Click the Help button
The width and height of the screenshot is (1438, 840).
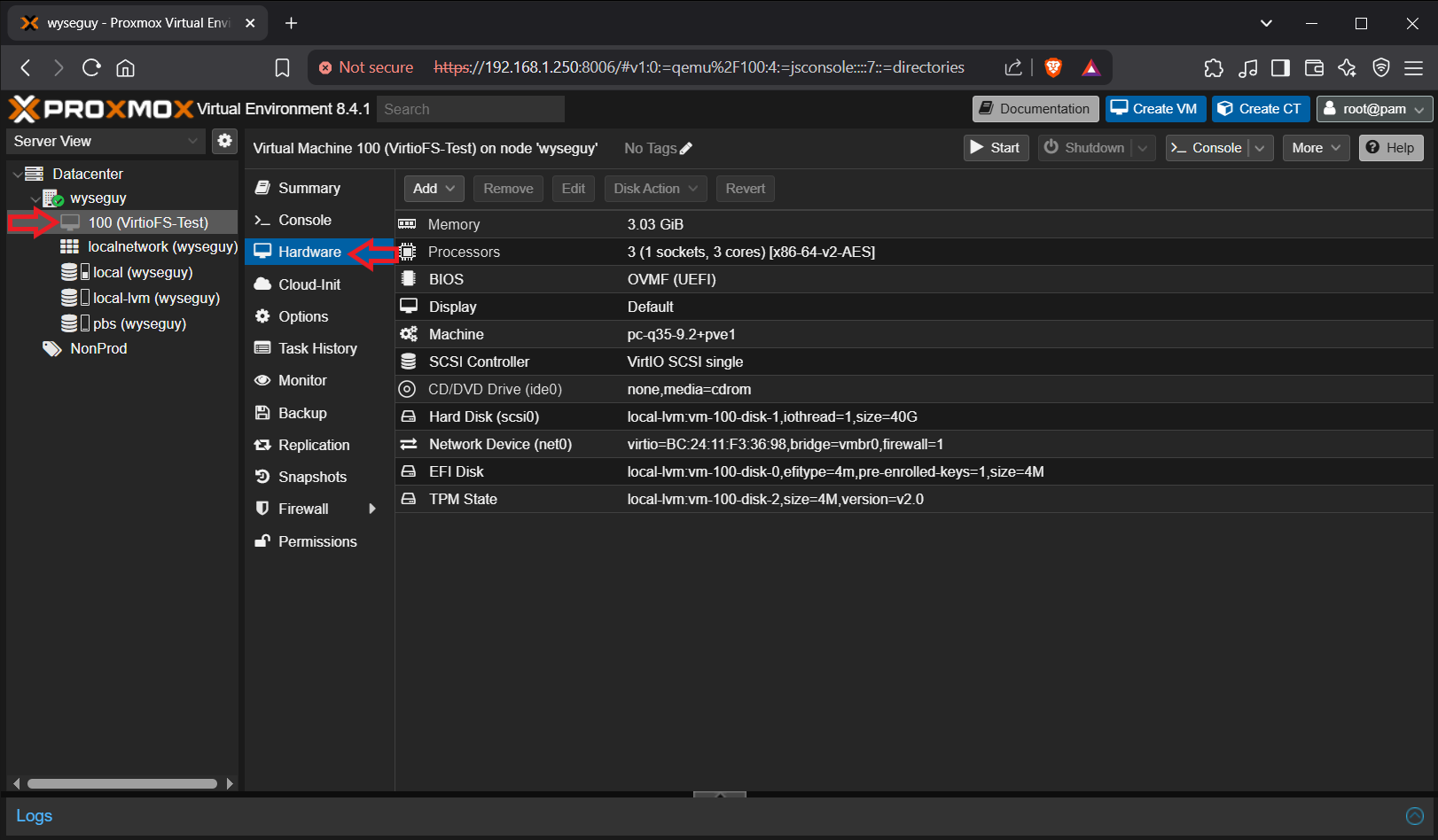tap(1391, 148)
